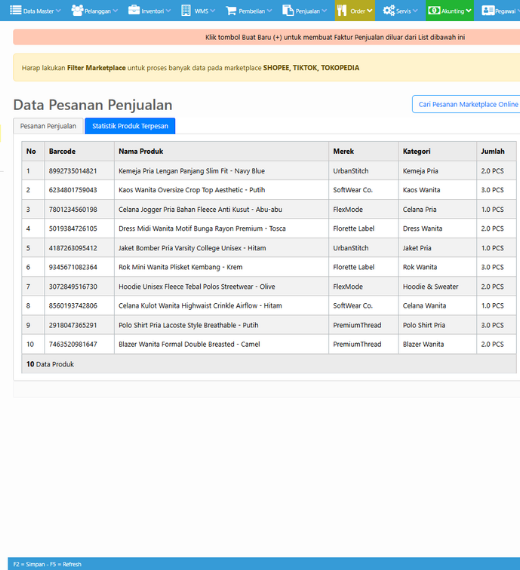Click the Akunting money icon
This screenshot has width=520, height=570.
(x=434, y=10)
